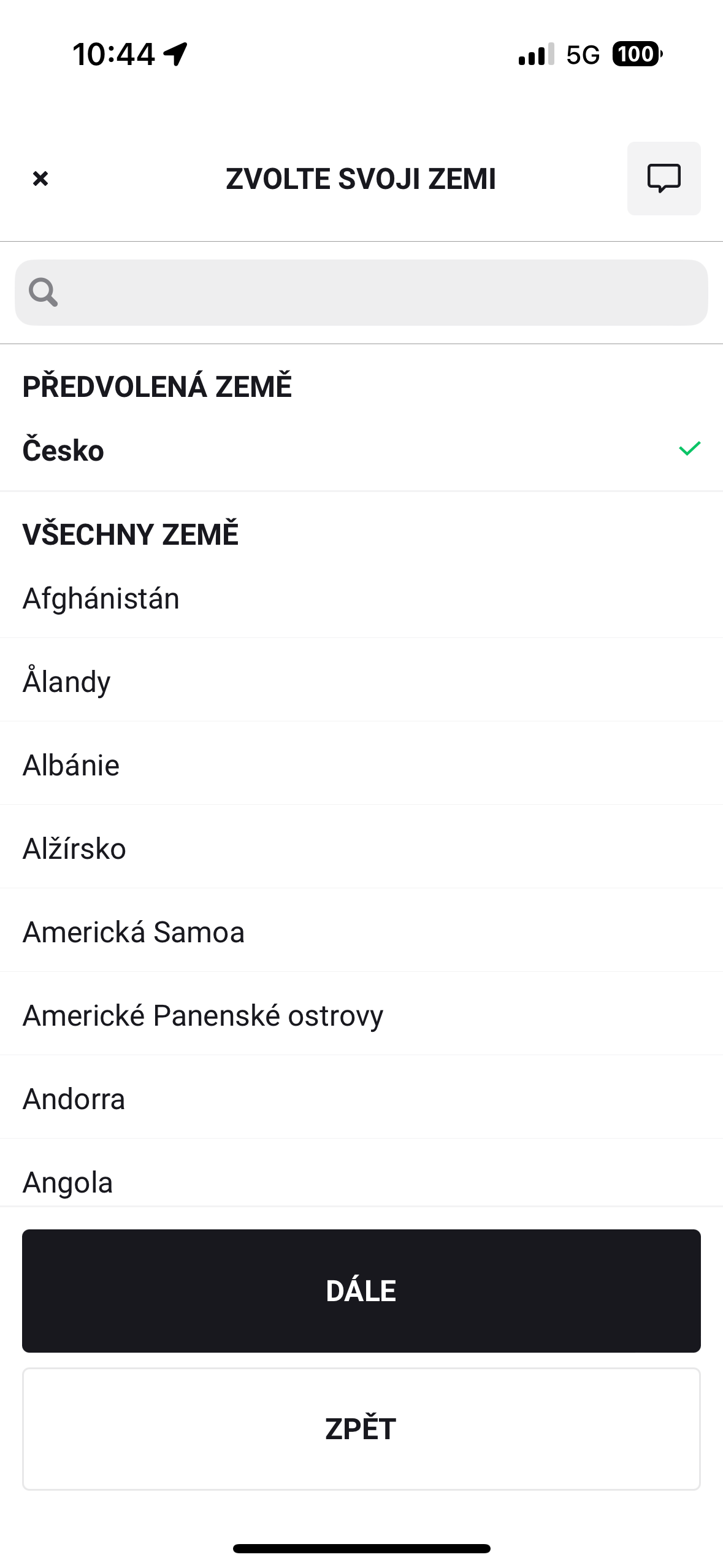Choose Afghánistán from the list

[x=101, y=599]
